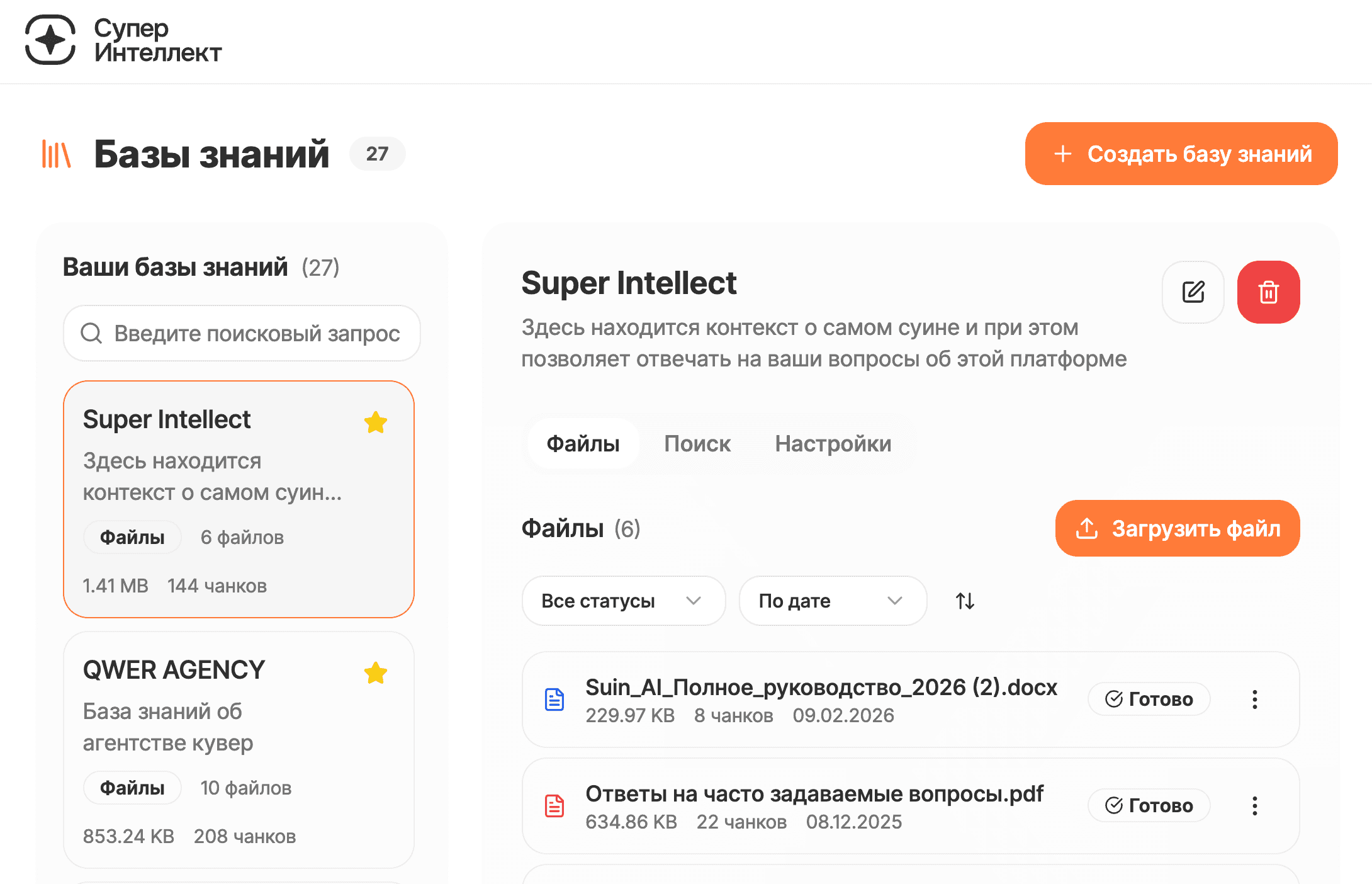Click the 144 чанков text
Viewport: 1372px width, 884px height.
click(x=217, y=586)
